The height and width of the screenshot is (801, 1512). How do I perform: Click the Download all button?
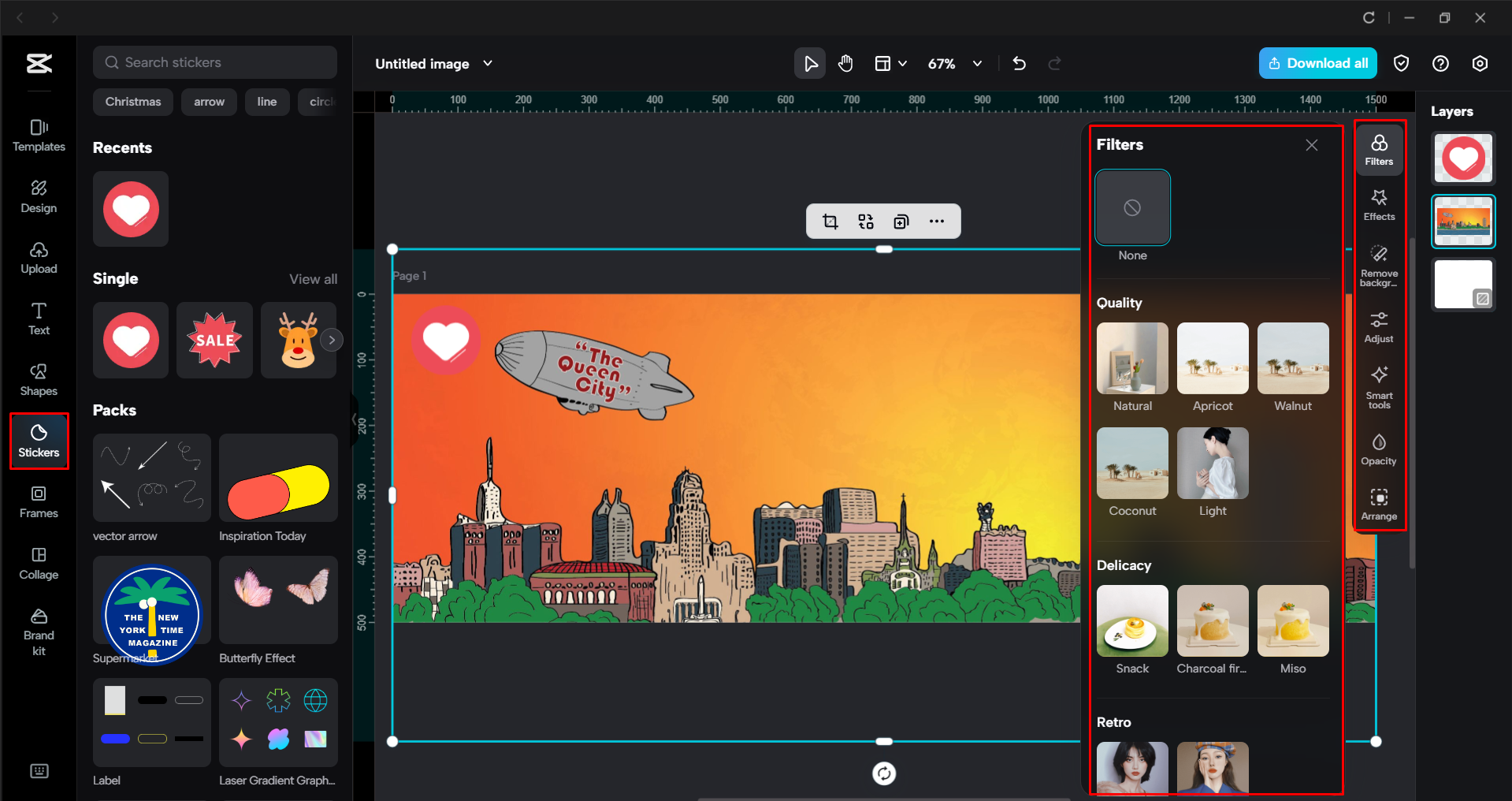pyautogui.click(x=1317, y=63)
